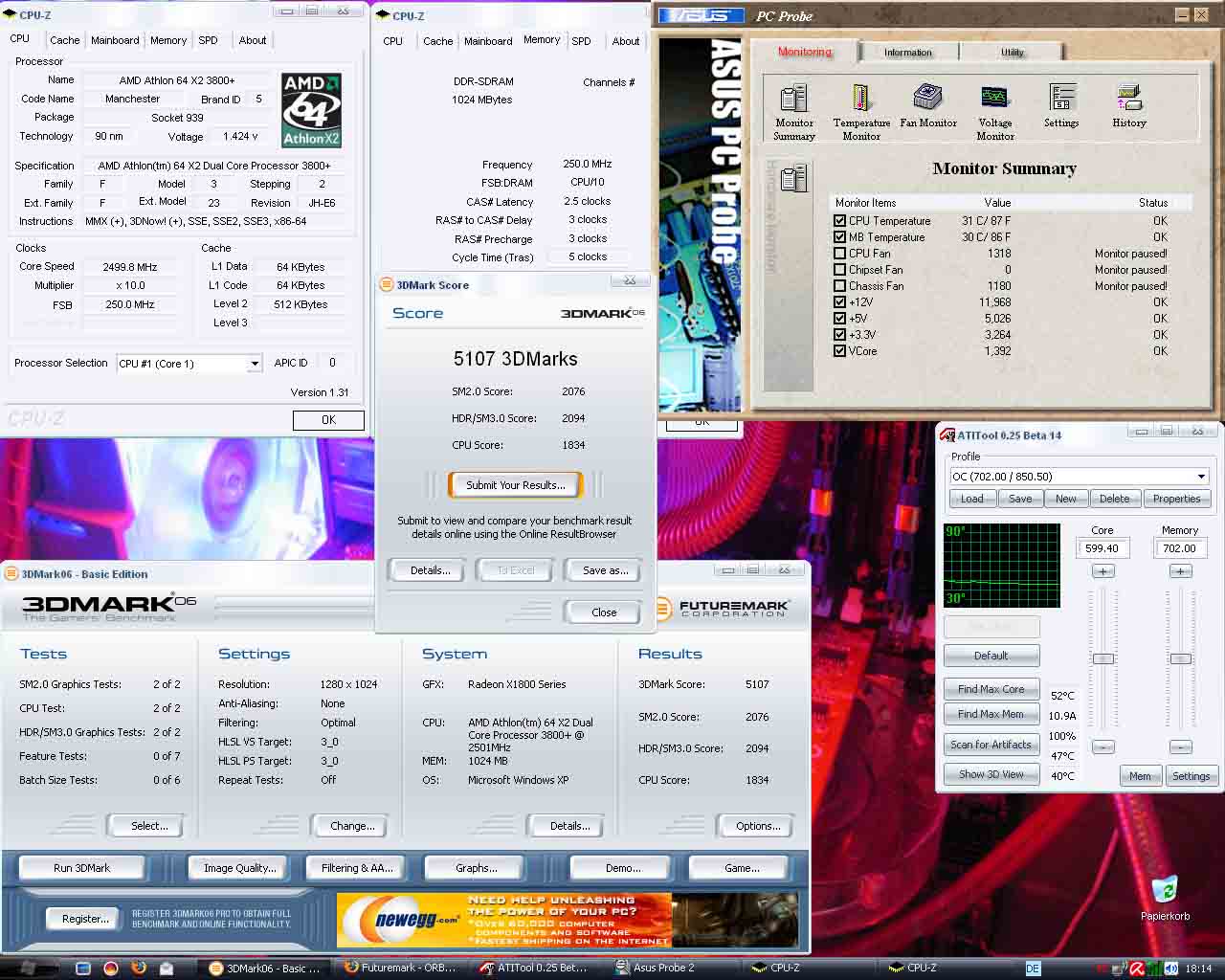Open Cache tab in left CPU-Z window
This screenshot has width=1225, height=980.
click(64, 40)
